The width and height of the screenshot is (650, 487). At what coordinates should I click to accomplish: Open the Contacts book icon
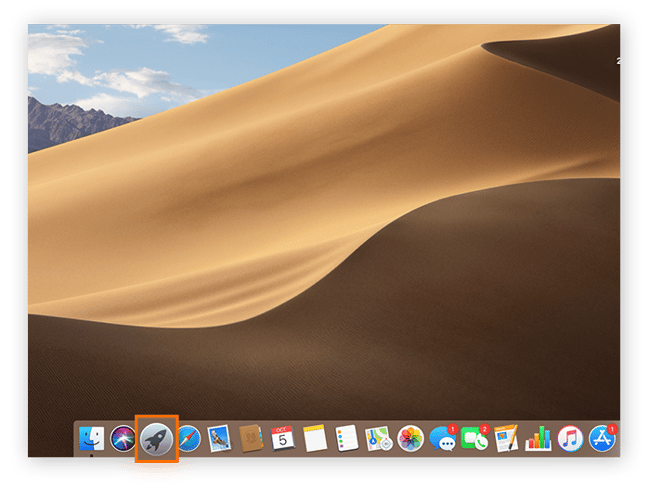pyautogui.click(x=251, y=439)
